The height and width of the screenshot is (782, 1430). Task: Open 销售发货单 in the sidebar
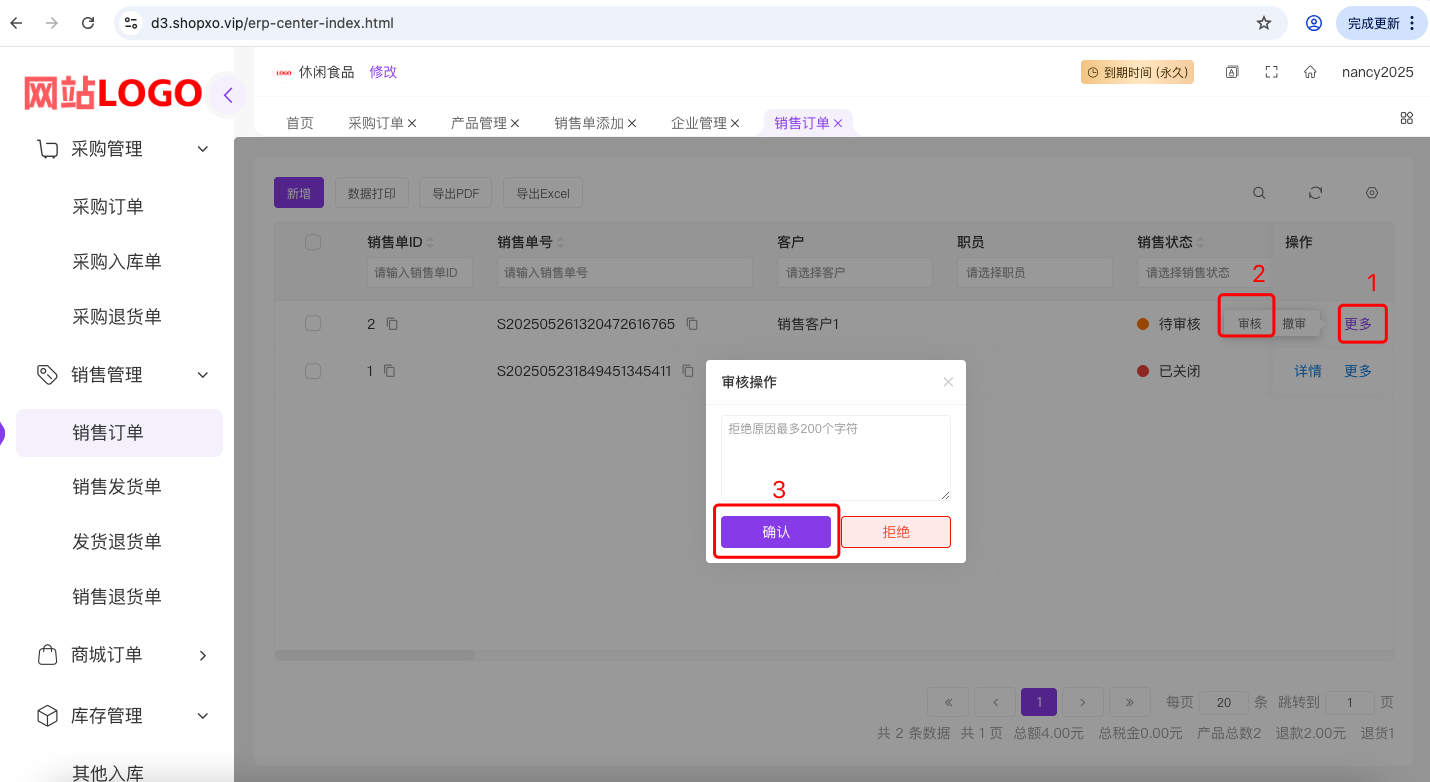(117, 487)
